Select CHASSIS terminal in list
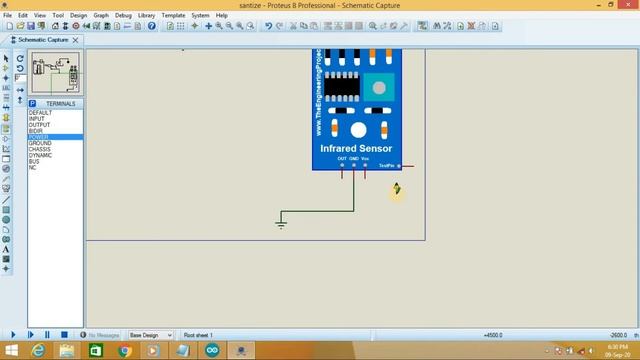The image size is (640, 360). (56, 149)
